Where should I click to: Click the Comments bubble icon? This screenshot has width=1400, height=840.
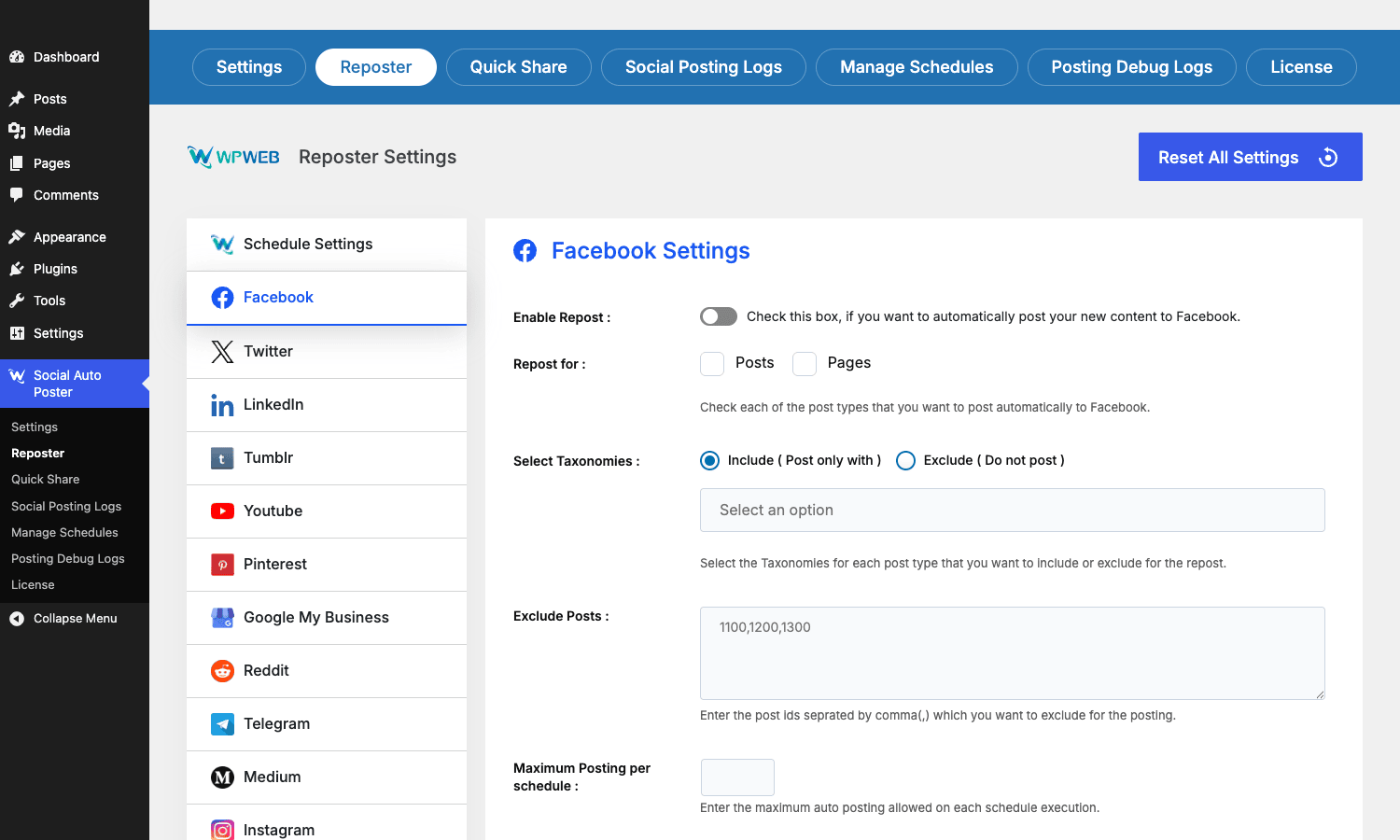tap(17, 195)
